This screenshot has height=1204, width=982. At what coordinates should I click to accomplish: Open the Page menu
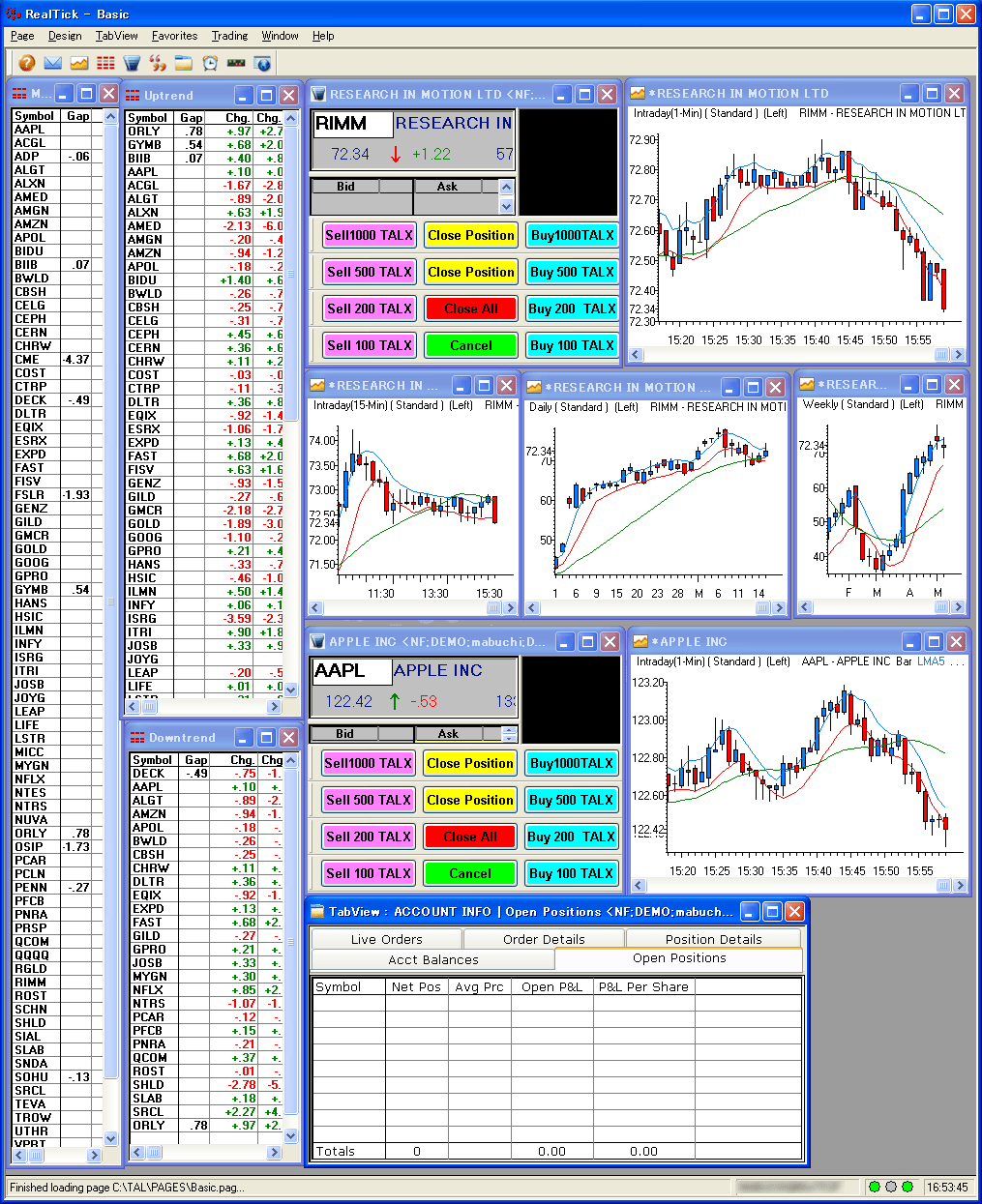22,36
